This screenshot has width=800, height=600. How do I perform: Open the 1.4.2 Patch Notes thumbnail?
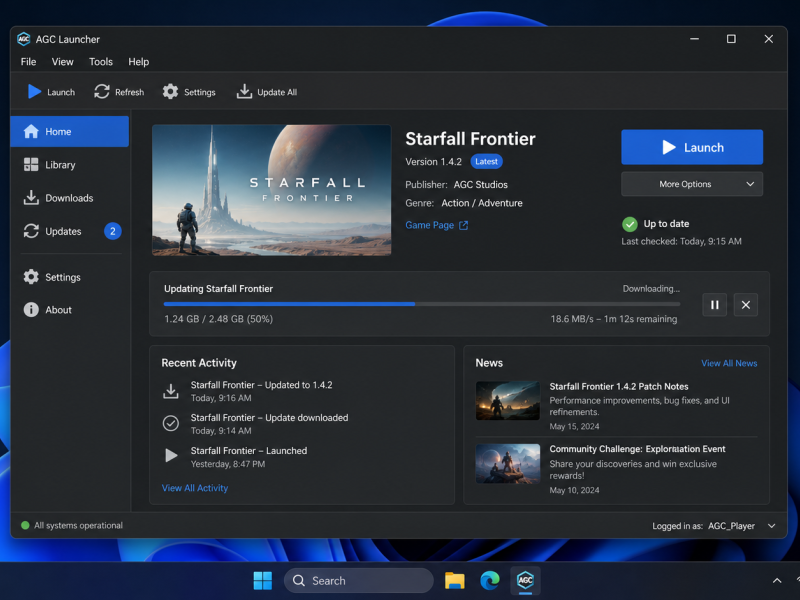tap(508, 401)
